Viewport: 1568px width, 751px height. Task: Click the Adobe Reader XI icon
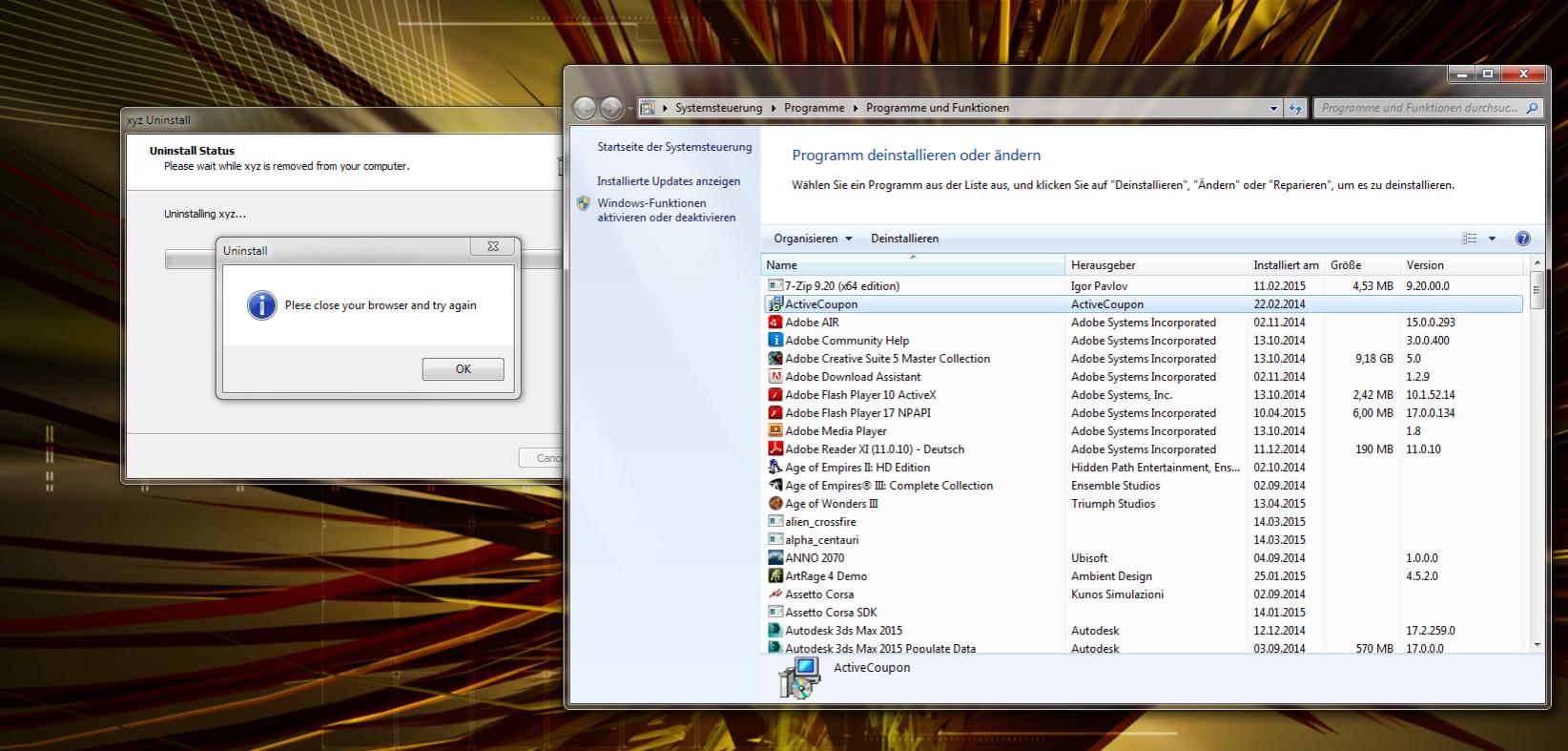pyautogui.click(x=775, y=449)
